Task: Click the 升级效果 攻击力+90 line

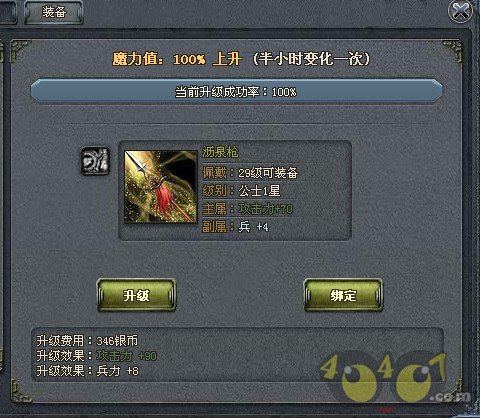Action: pyautogui.click(x=96, y=356)
